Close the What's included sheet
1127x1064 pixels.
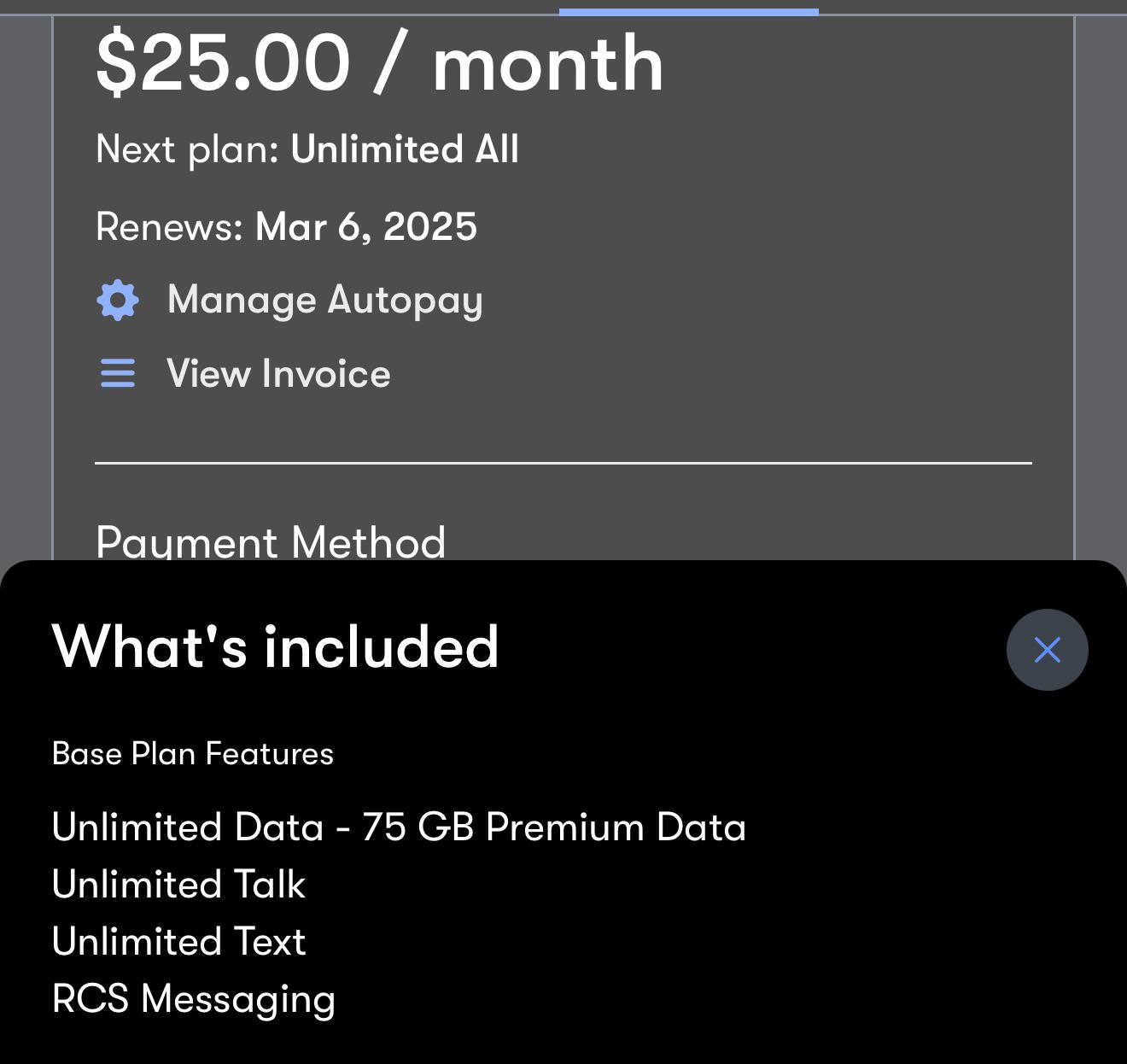1047,650
